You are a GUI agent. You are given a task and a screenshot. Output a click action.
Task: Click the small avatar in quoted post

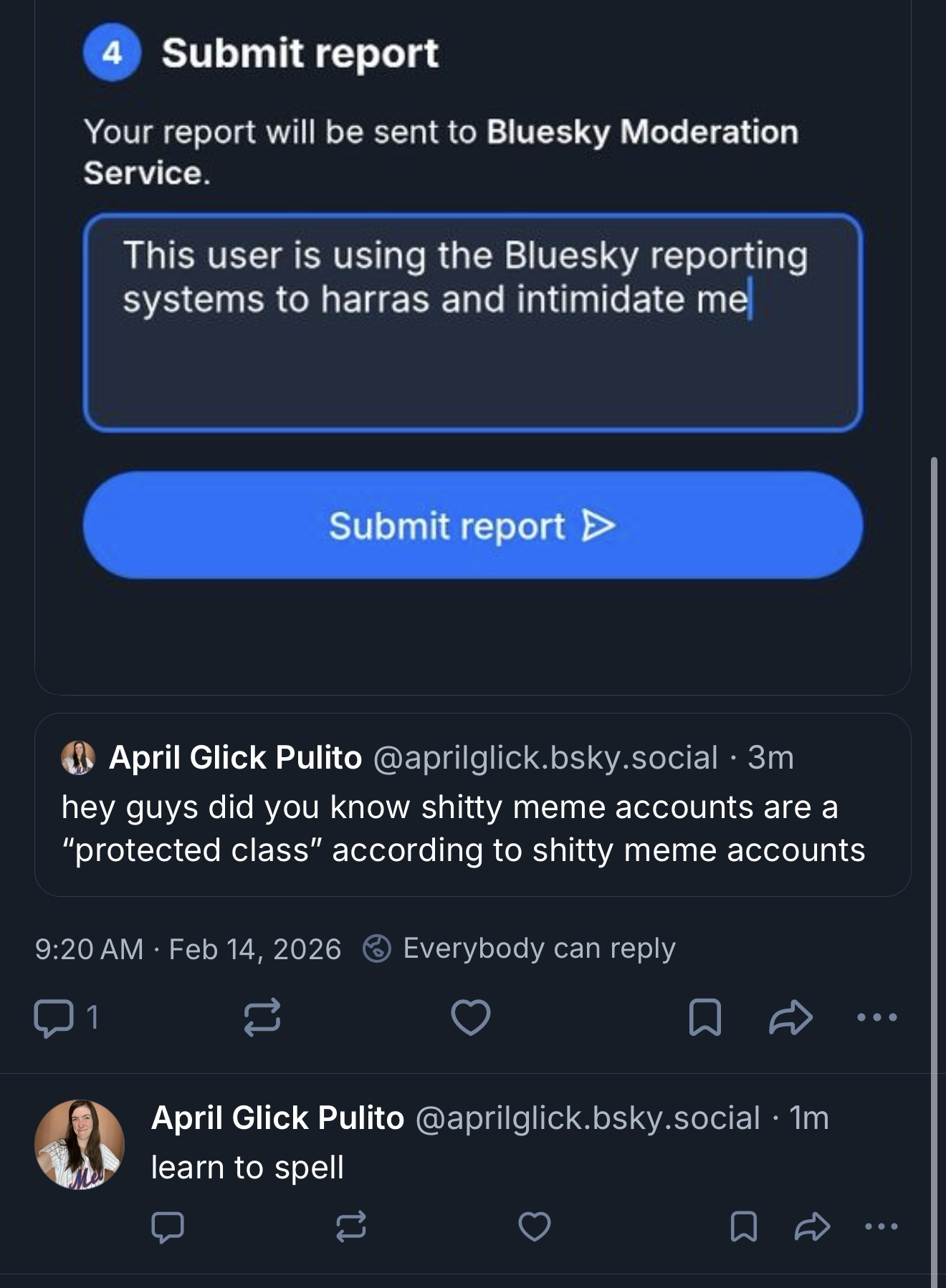[x=78, y=758]
